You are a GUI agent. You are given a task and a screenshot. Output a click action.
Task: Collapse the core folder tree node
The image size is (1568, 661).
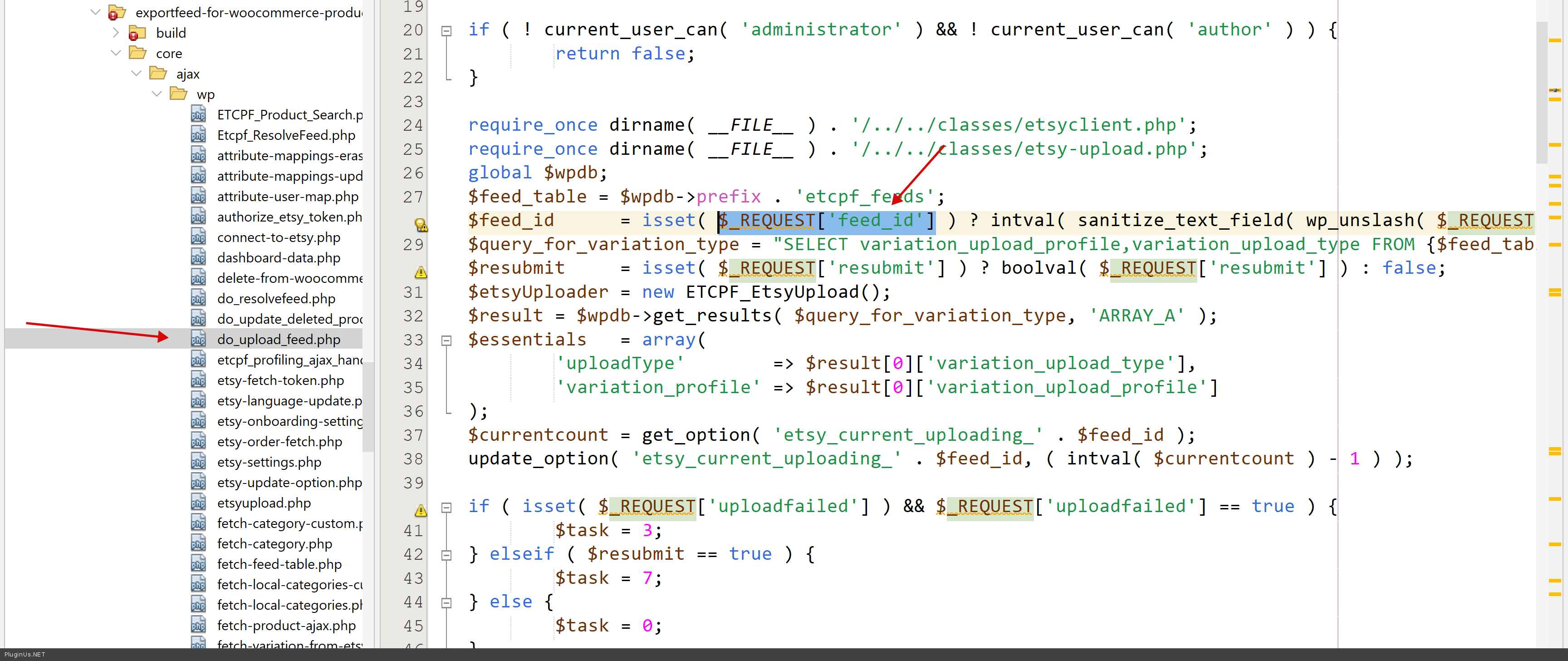click(x=116, y=54)
